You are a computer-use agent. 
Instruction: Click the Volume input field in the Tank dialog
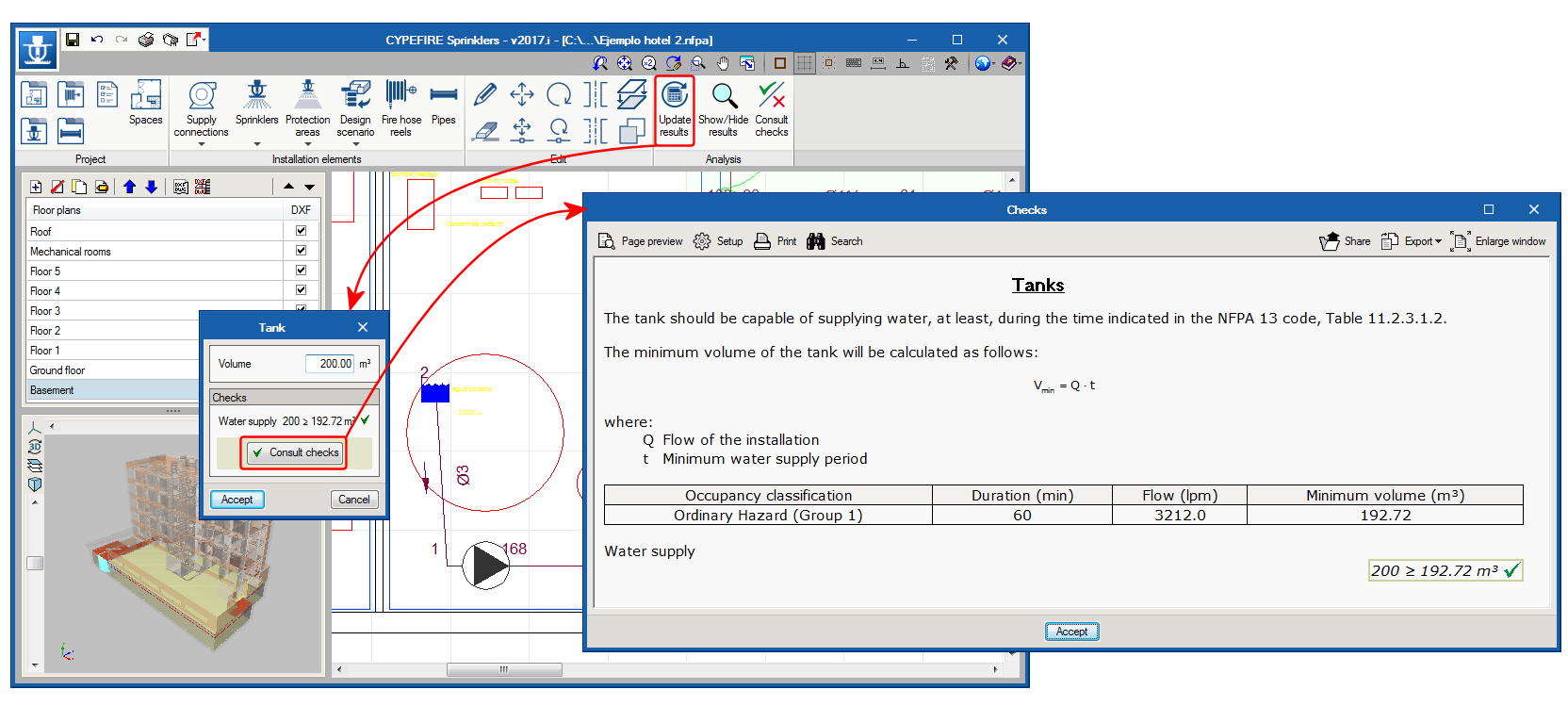tap(330, 364)
